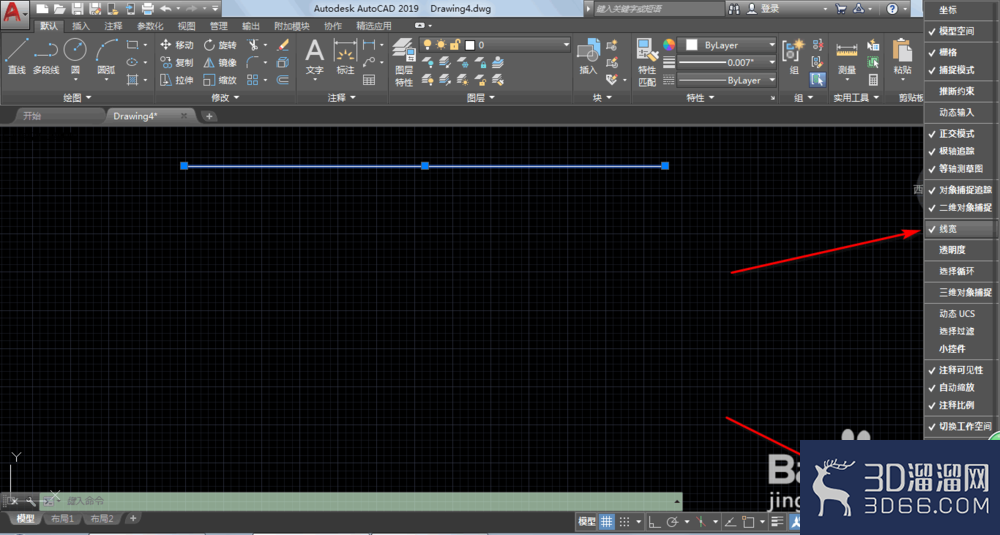Open the 0.007" lineweight dropdown
The width and height of the screenshot is (1000, 535).
726,62
